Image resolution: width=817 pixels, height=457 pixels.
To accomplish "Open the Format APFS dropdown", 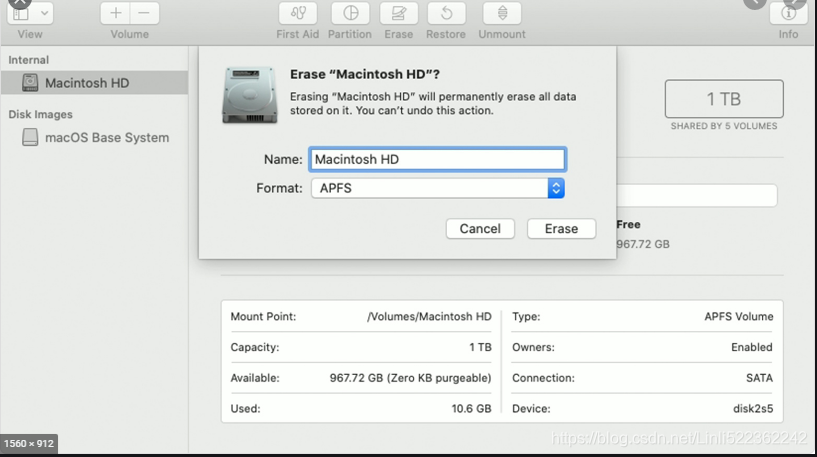I will coord(438,188).
